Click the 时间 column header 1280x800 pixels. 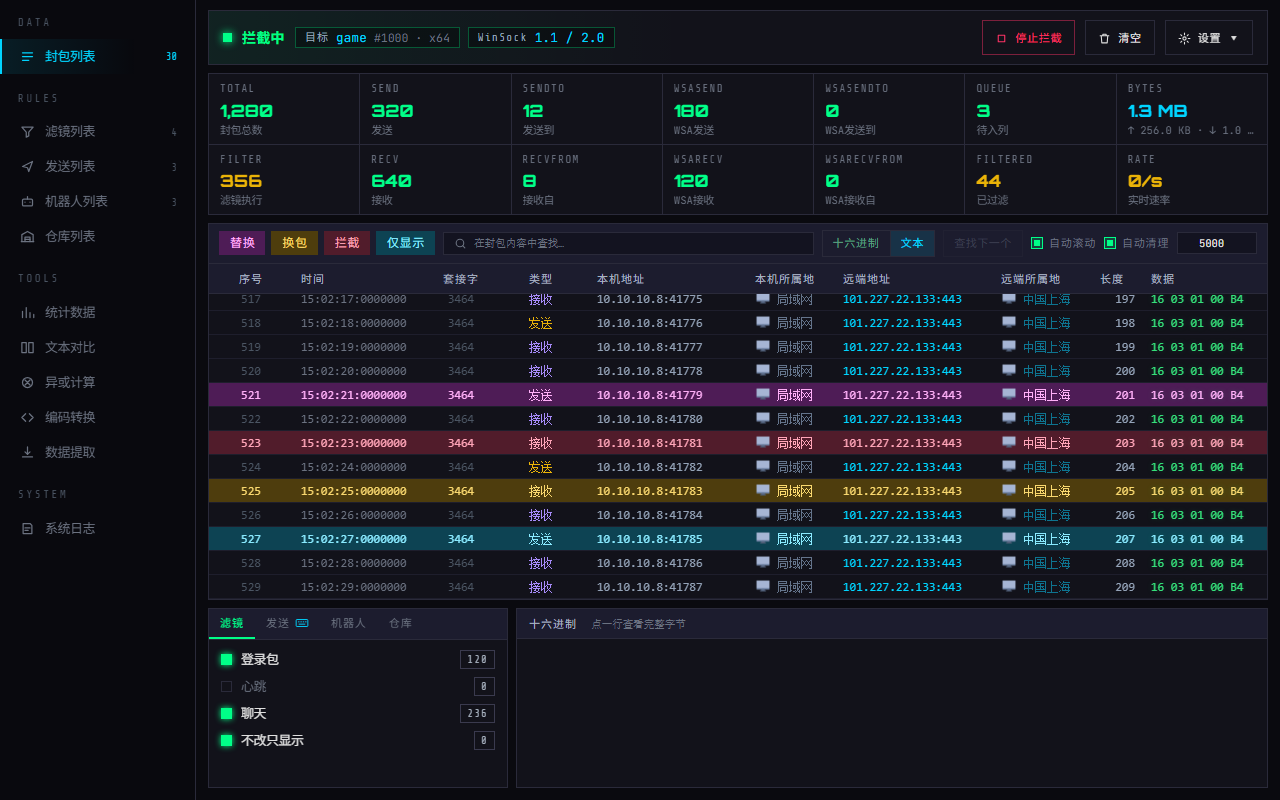click(312, 279)
